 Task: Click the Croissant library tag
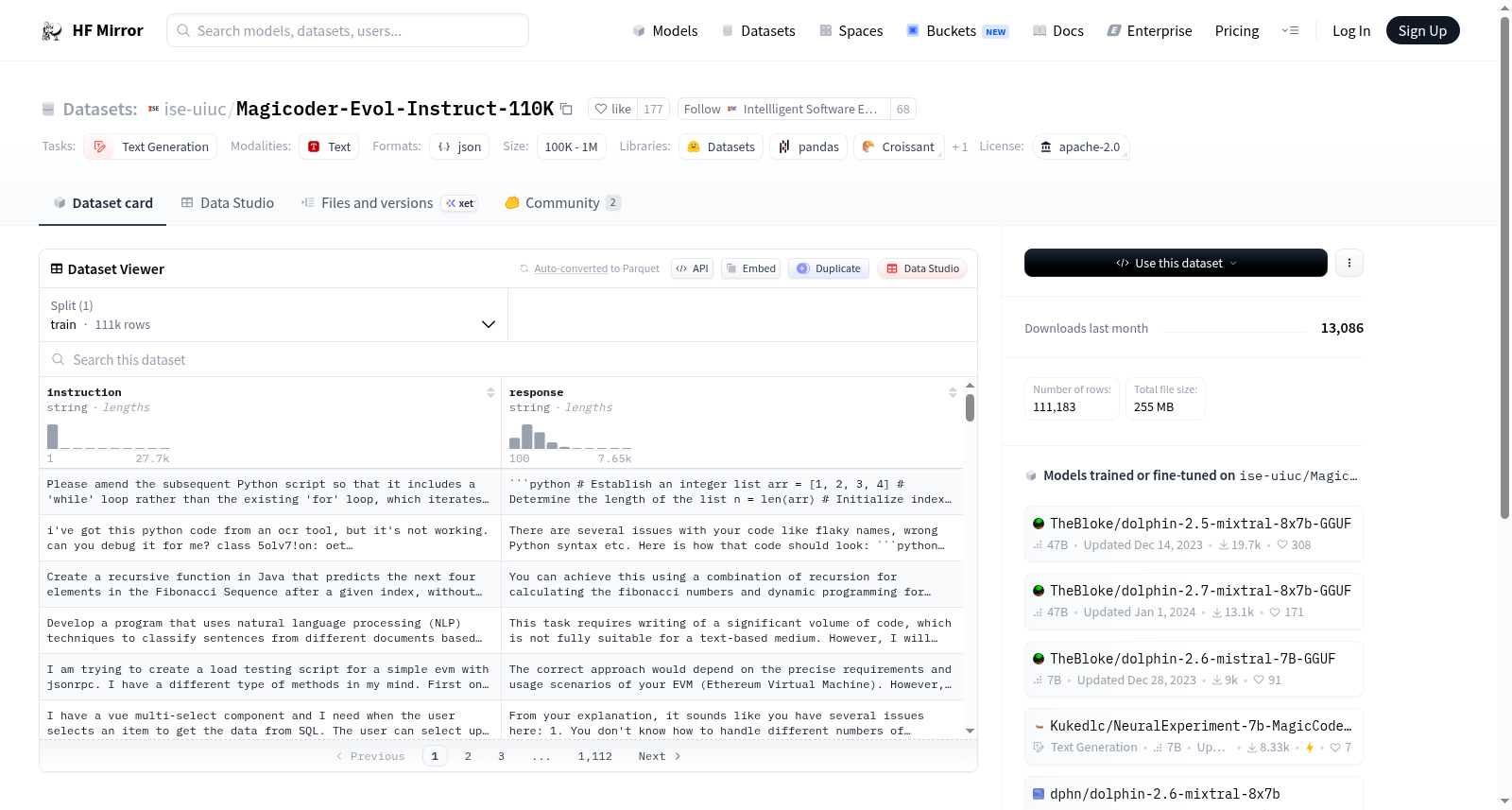(899, 146)
